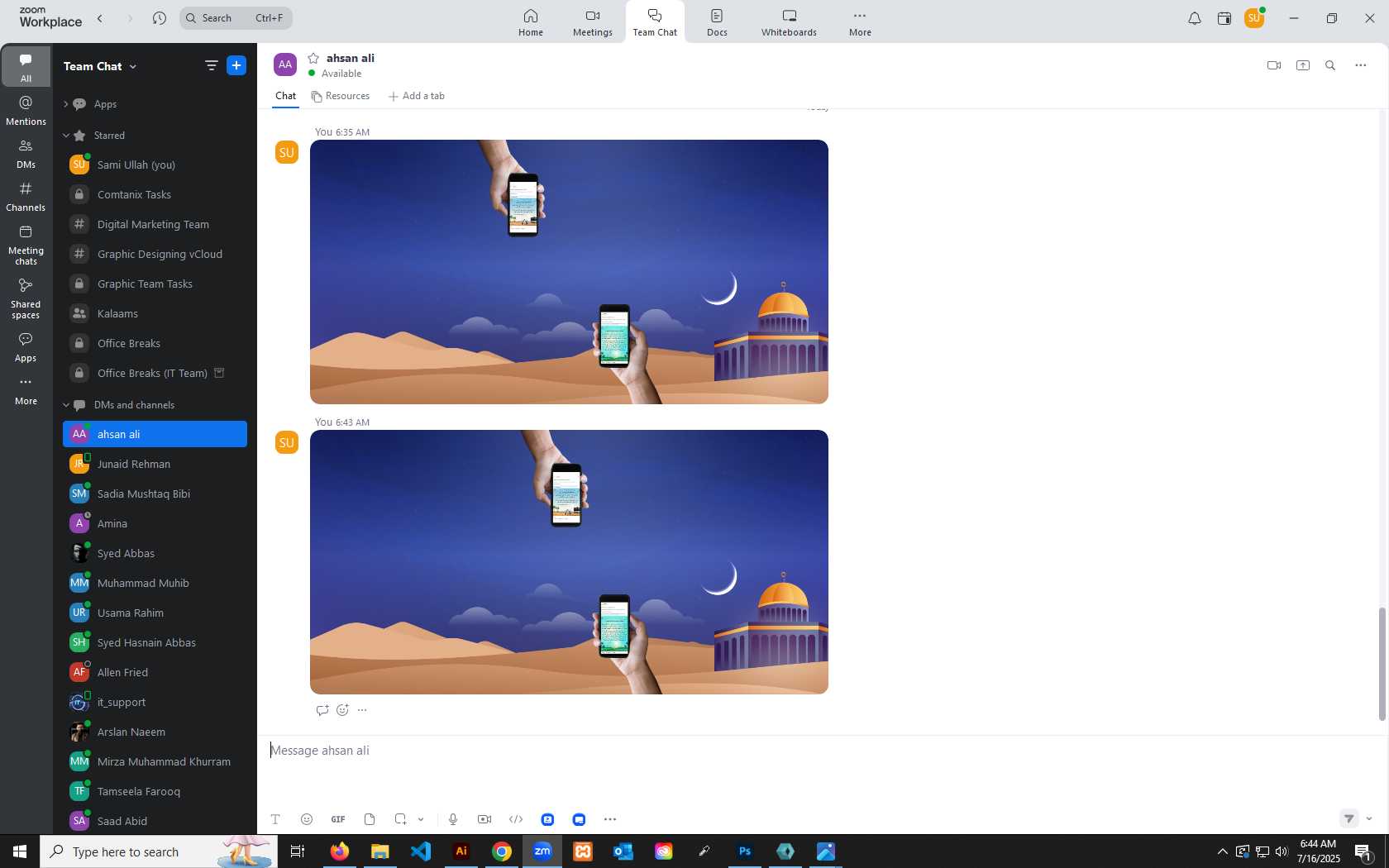The height and width of the screenshot is (868, 1389).
Task: Click the share screen icon in chat header
Action: tap(1303, 65)
